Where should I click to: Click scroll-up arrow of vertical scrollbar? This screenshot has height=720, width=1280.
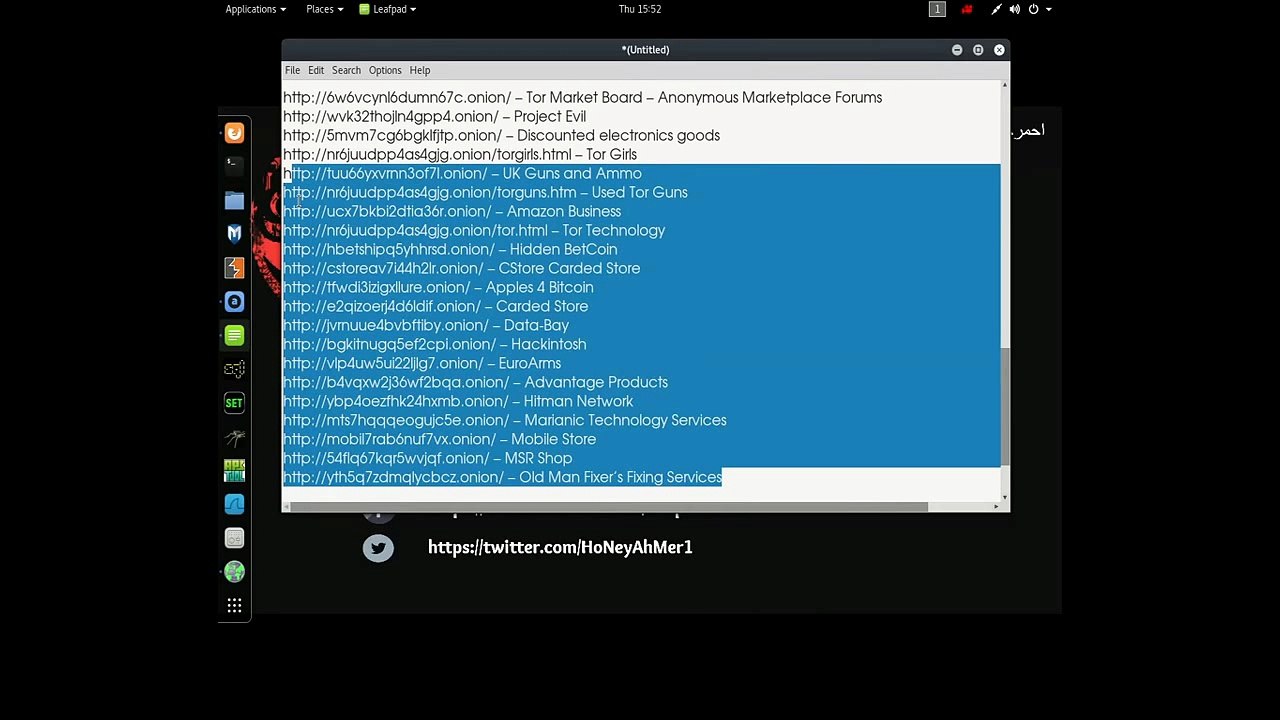coord(1005,85)
